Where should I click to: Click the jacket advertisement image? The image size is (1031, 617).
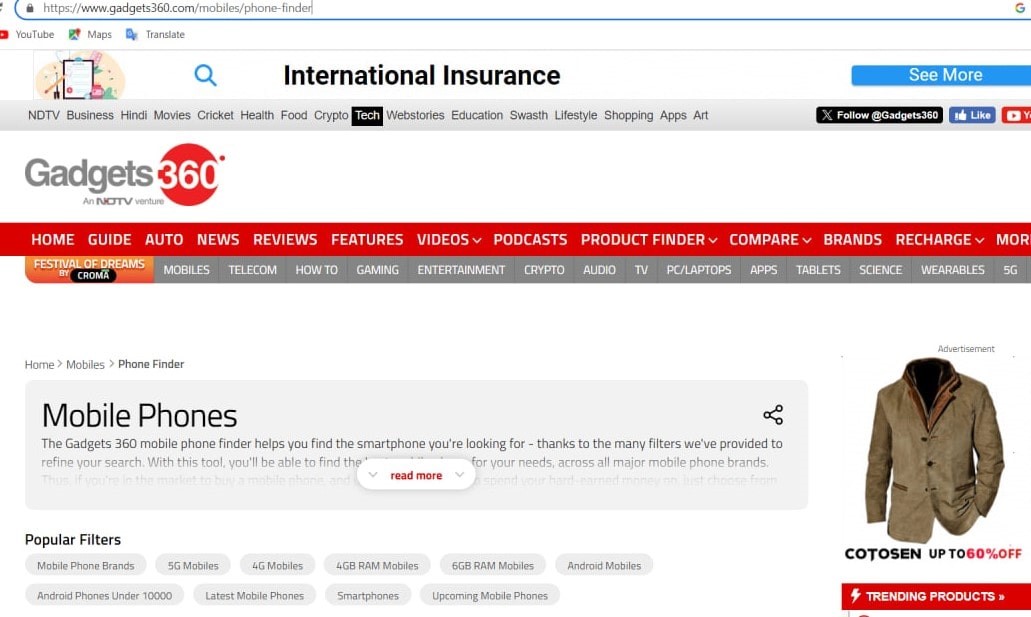(x=934, y=450)
